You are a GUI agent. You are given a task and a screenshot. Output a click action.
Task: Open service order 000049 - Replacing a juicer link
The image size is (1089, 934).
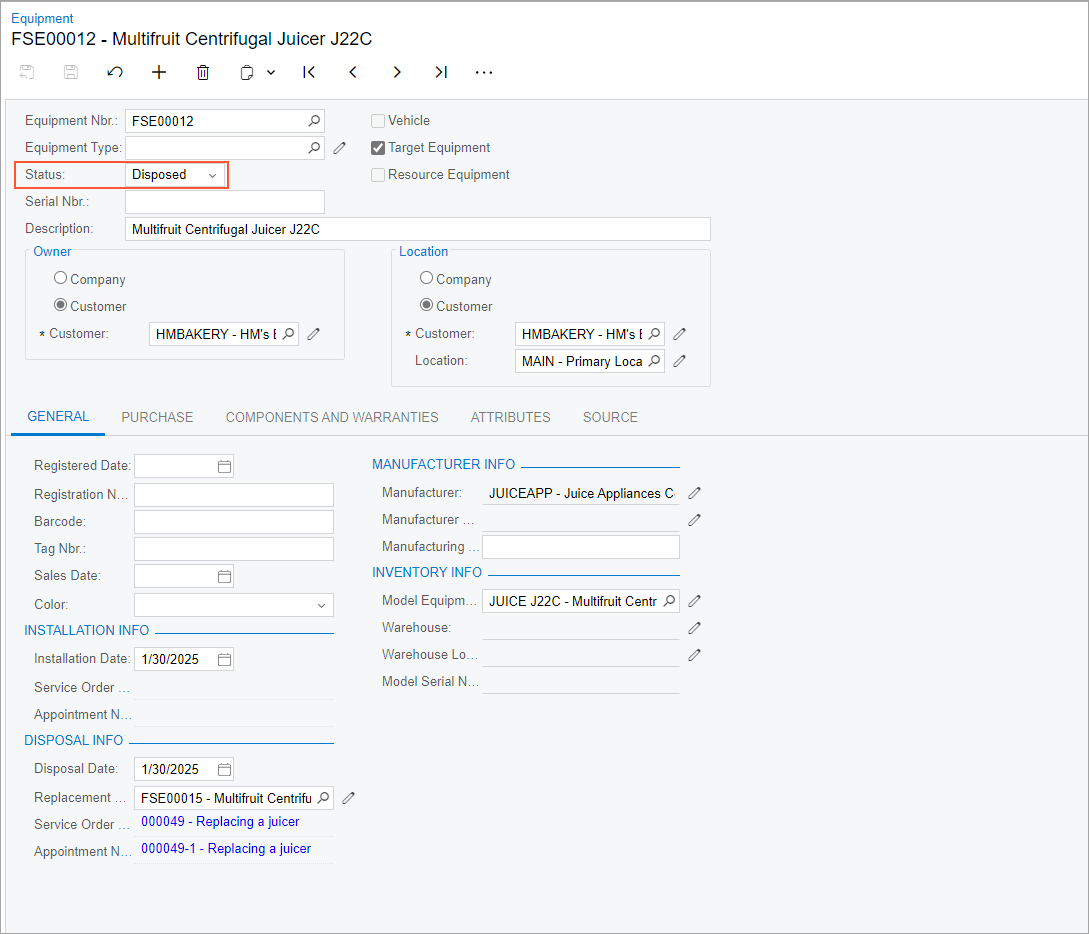[220, 821]
